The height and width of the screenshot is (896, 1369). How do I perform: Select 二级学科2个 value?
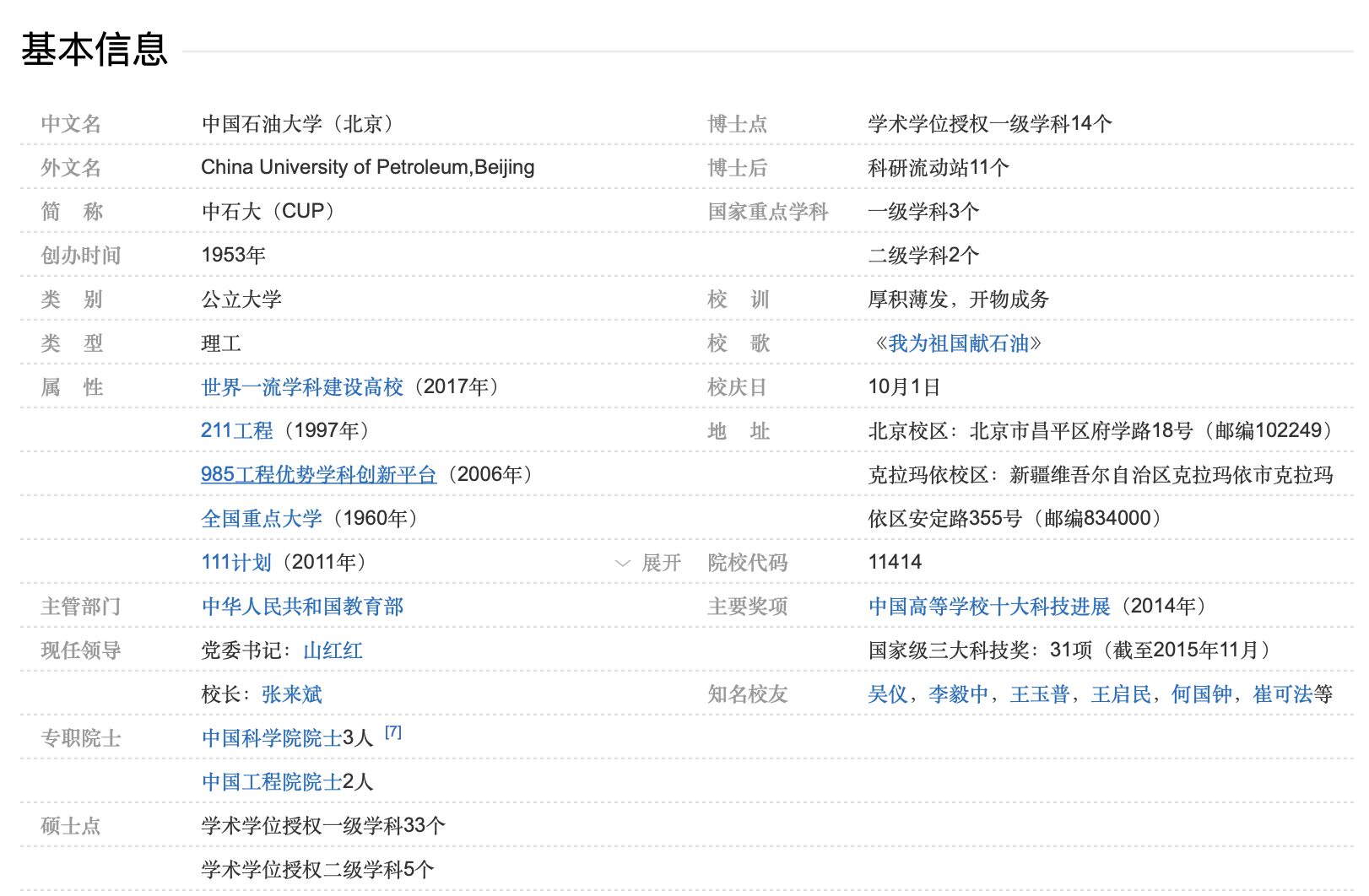tap(923, 256)
